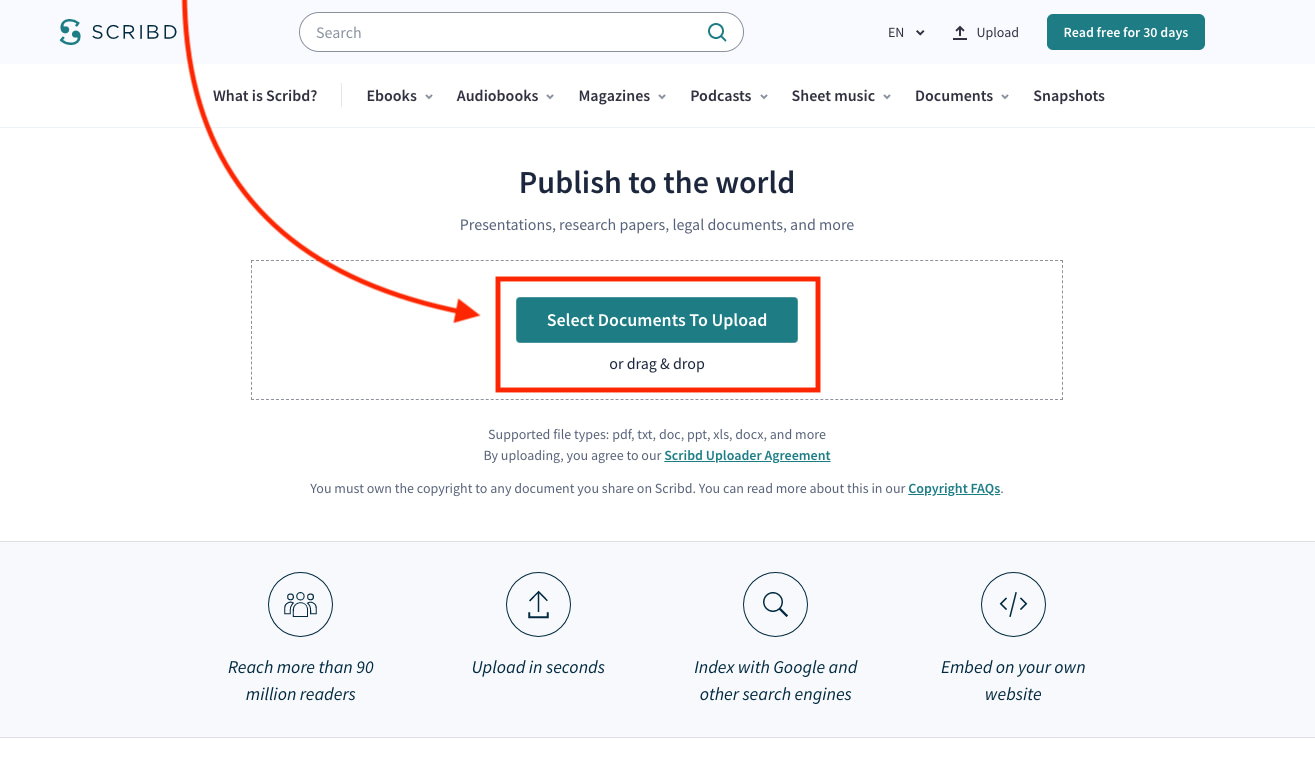Viewport: 1315px width, 761px height.
Task: Select the Snapshots menu item
Action: pos(1069,95)
